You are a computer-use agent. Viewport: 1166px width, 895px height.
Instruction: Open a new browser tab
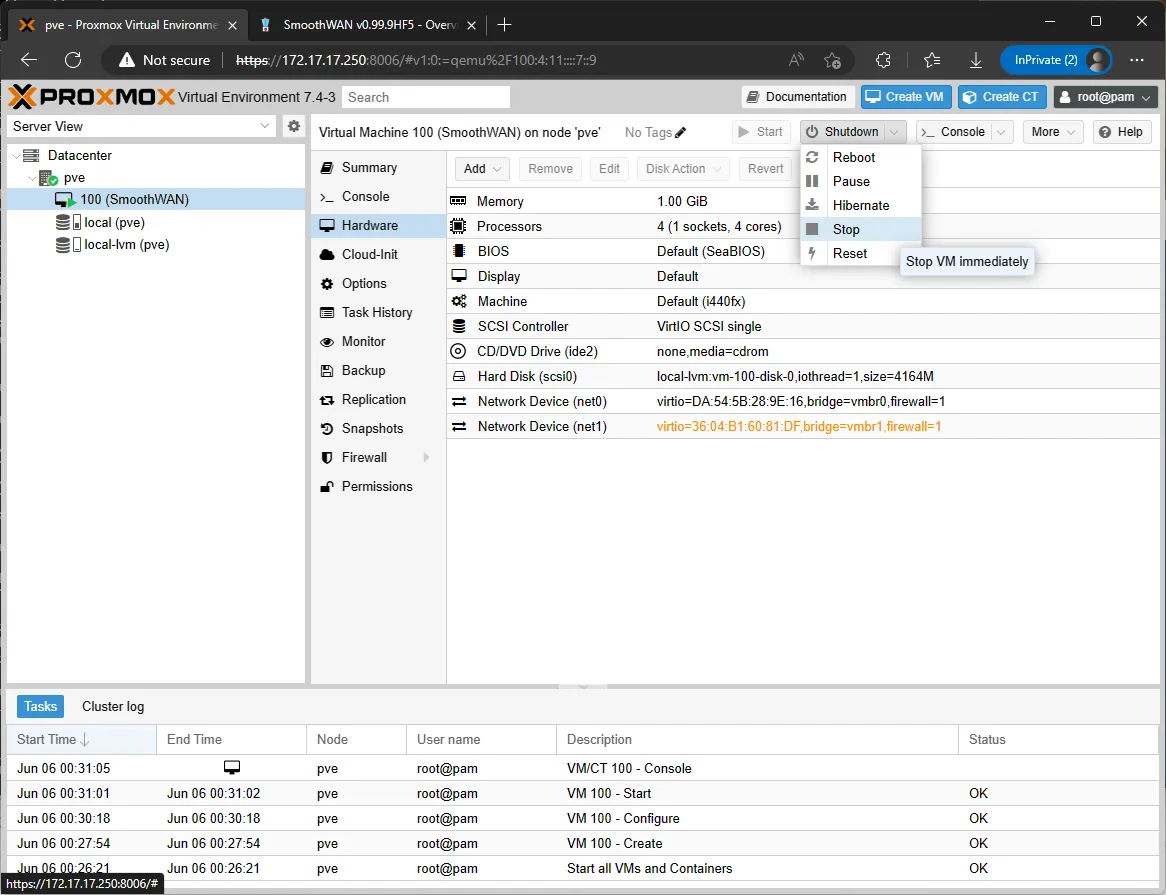(x=504, y=25)
